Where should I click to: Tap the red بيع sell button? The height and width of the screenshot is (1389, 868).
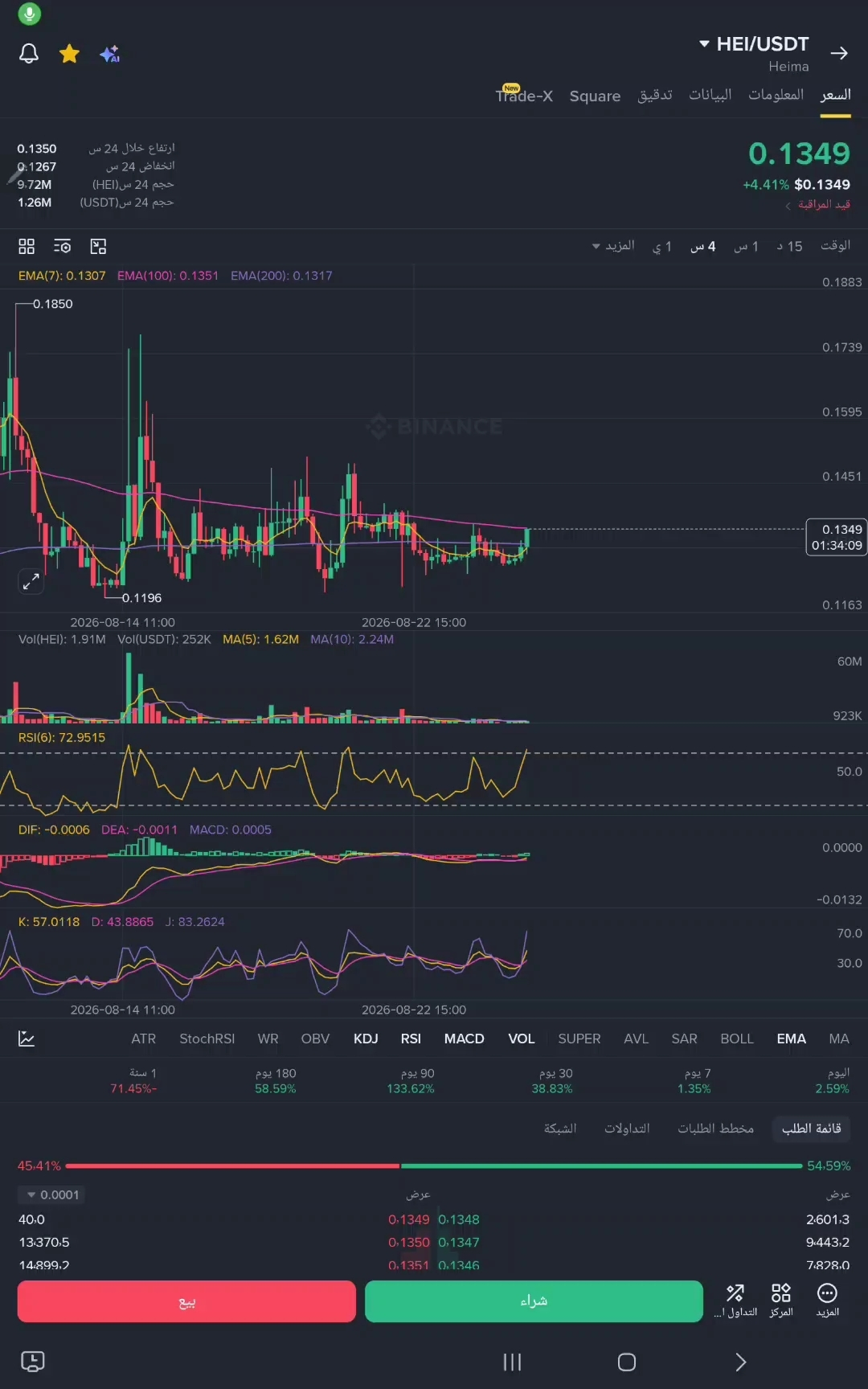click(186, 1301)
